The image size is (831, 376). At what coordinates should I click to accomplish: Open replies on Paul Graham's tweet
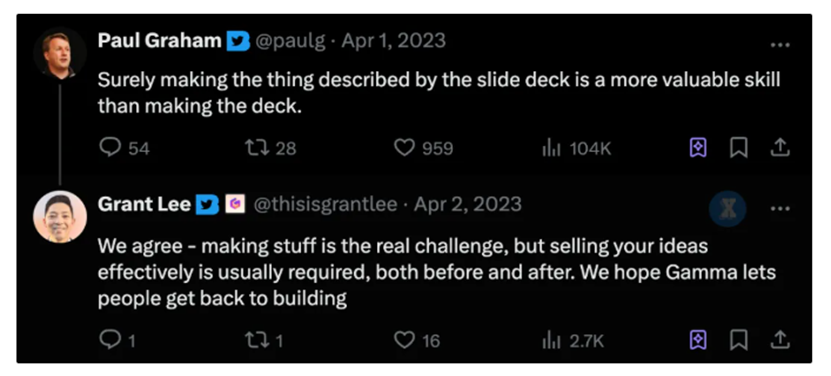124,148
